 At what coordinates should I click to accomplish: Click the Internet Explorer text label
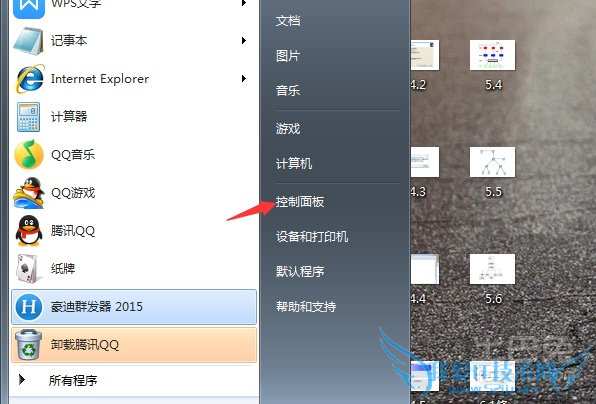pos(100,79)
